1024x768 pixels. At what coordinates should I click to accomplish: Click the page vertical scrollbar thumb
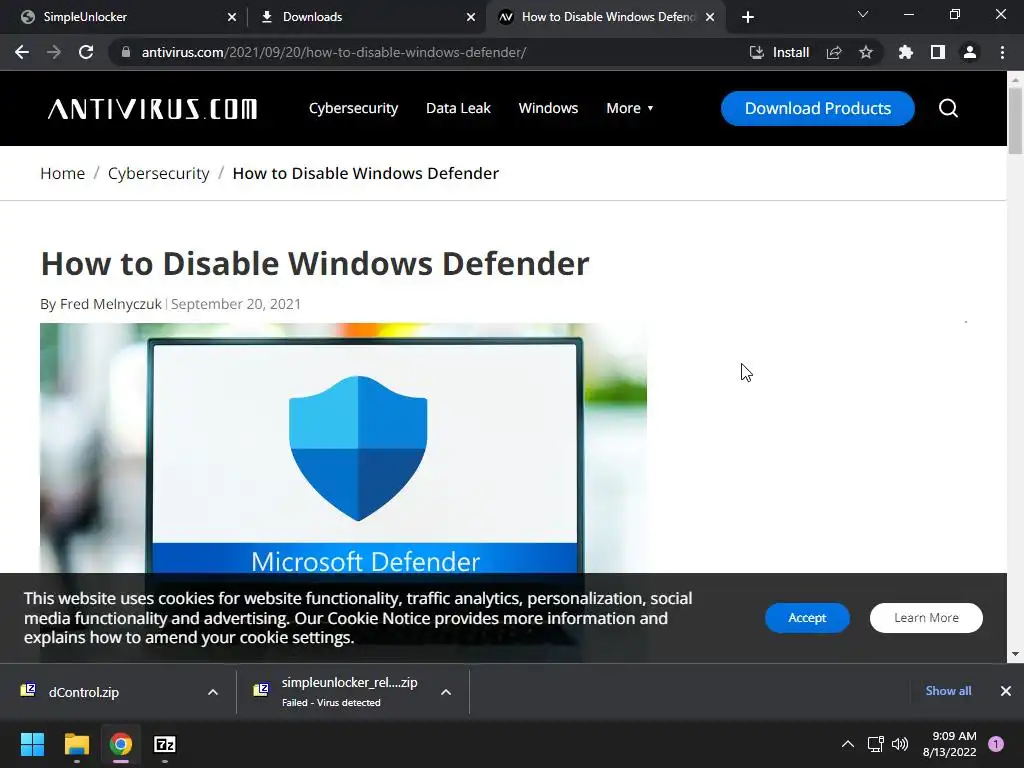(1015, 121)
